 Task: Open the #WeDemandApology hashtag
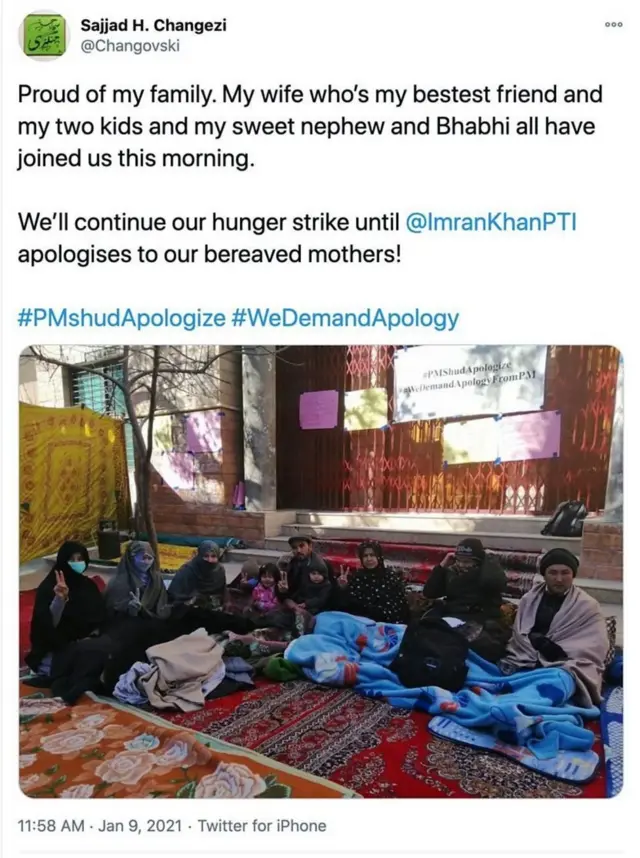click(x=345, y=318)
